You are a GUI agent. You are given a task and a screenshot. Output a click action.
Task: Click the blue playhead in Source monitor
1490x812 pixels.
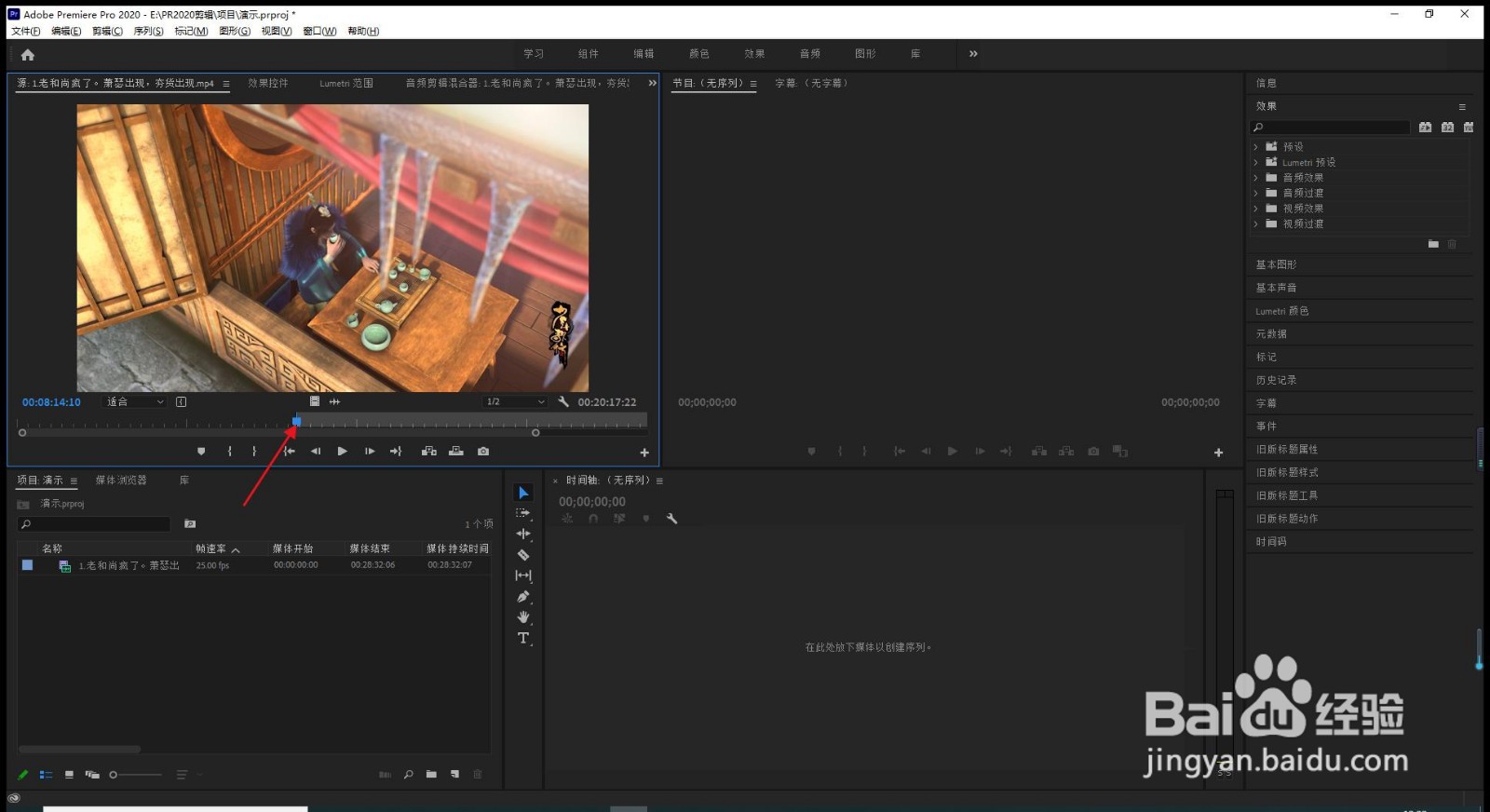[296, 422]
